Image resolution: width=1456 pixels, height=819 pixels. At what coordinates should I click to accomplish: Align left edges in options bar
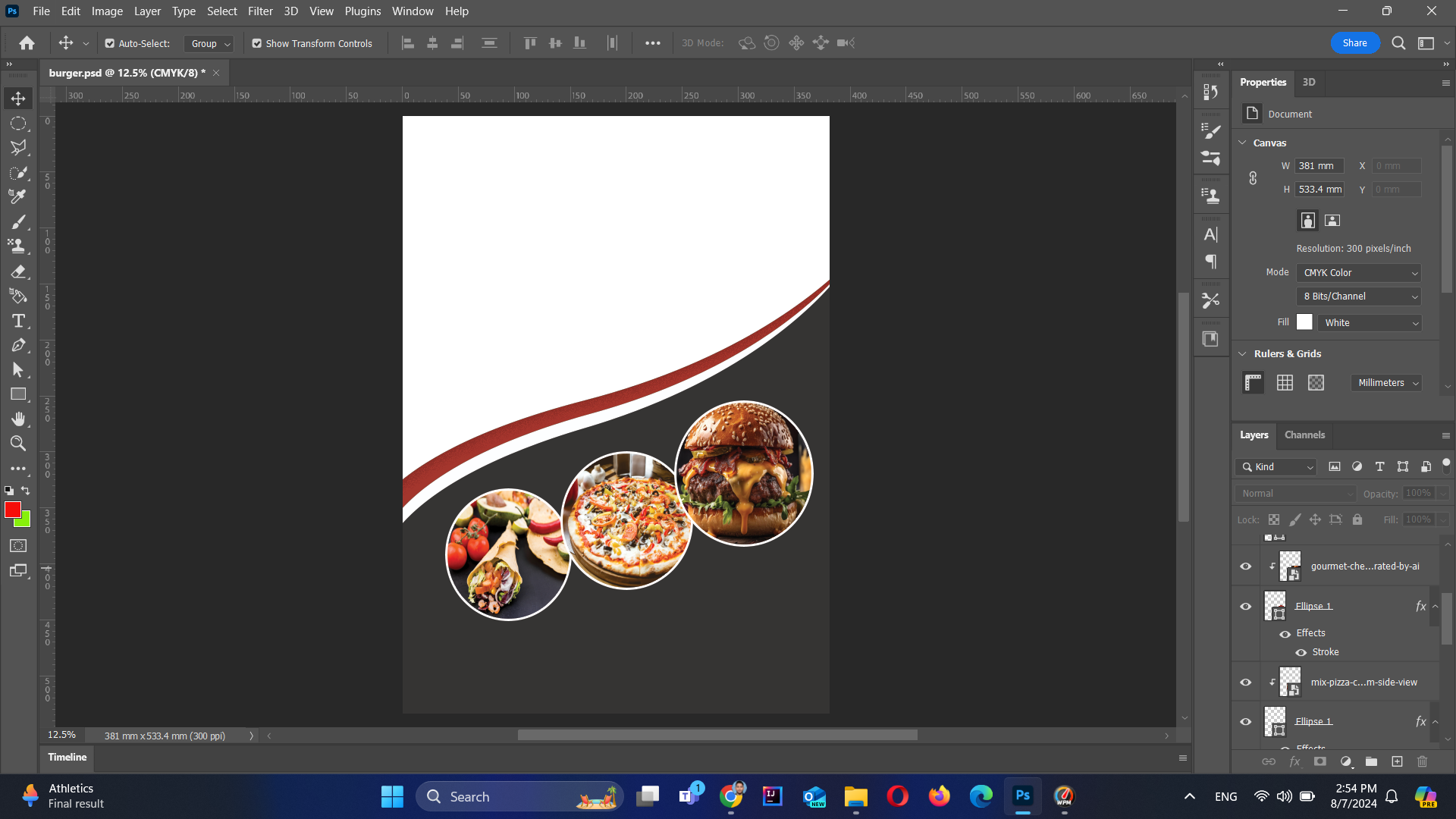click(x=408, y=43)
